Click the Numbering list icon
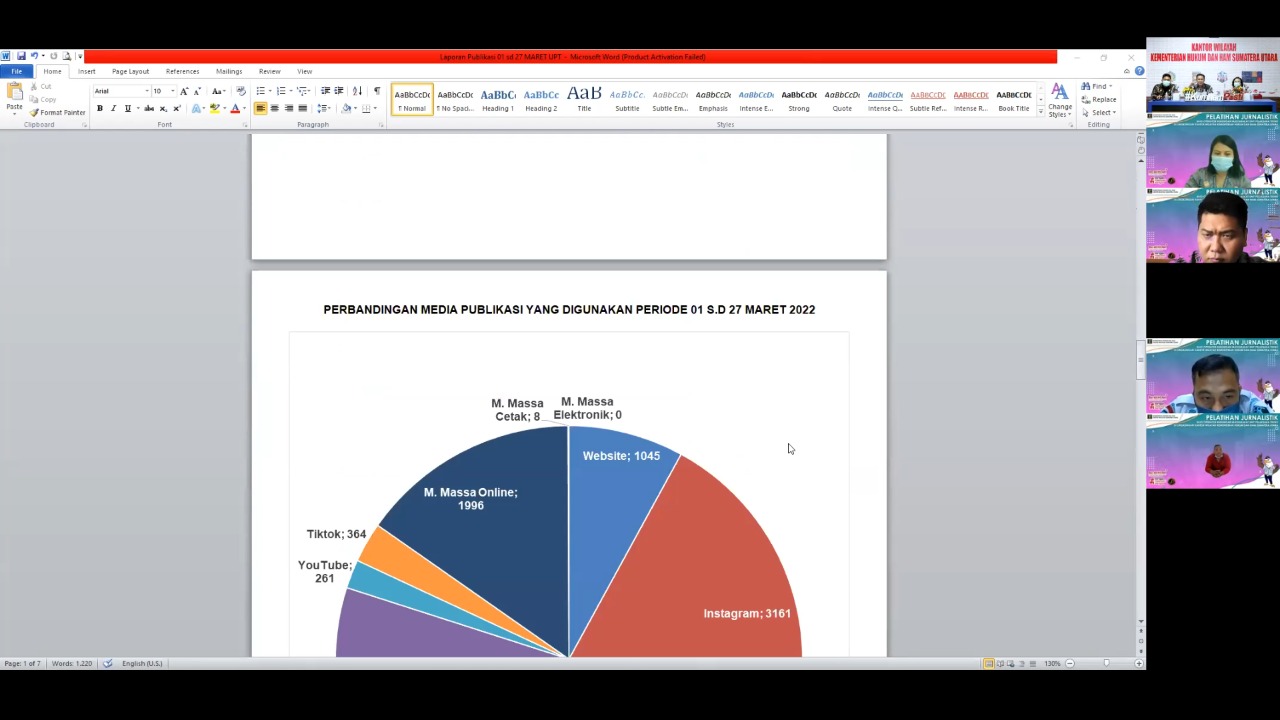Screen dimensions: 1280x720 [281, 91]
